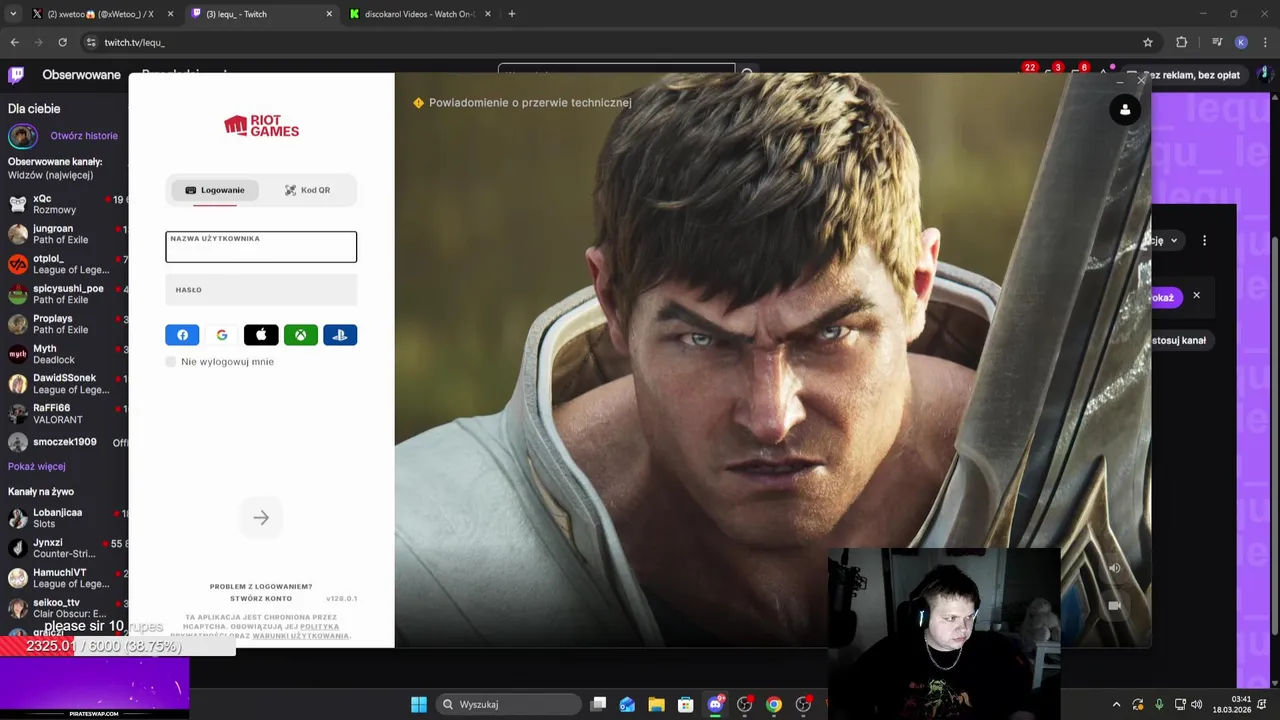Focus the Nazwa użytkownika field
1280x720 pixels.
click(261, 247)
